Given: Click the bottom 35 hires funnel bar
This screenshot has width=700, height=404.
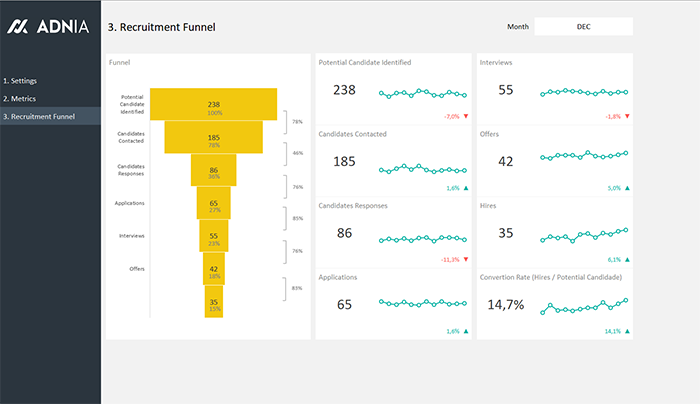Looking at the screenshot, I should pos(214,301).
